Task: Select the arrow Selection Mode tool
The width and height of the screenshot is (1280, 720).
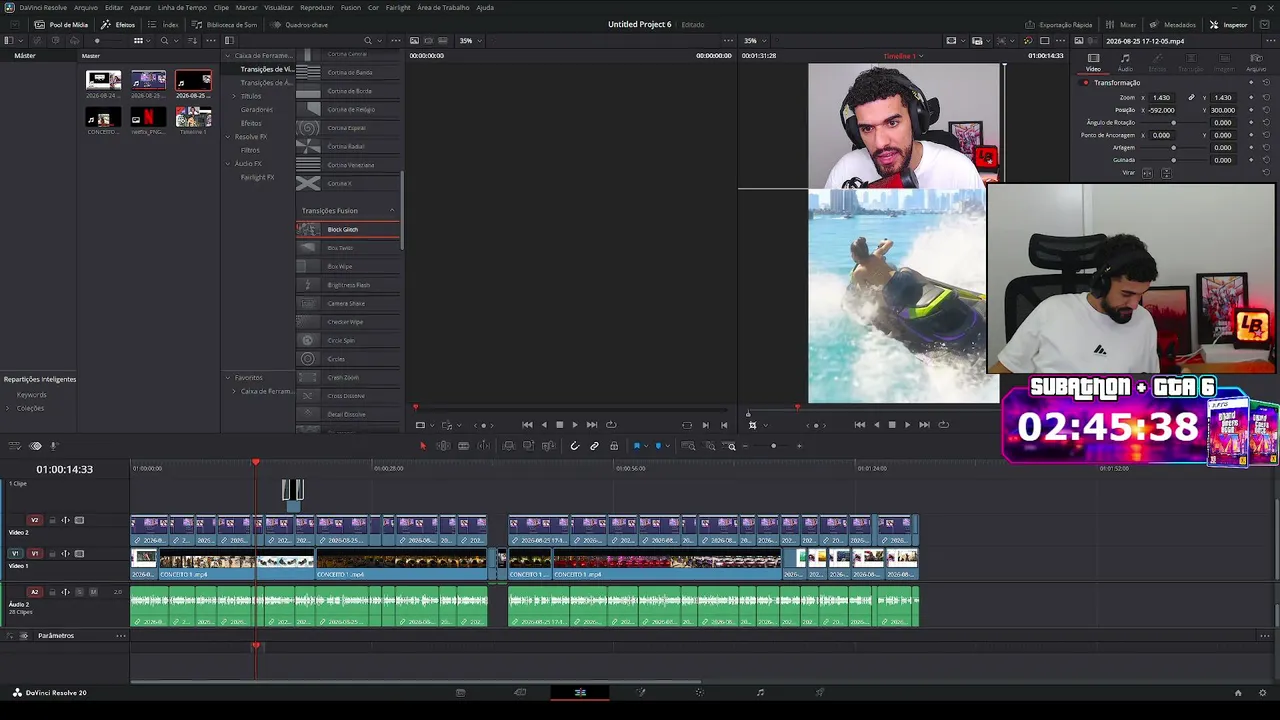Action: [x=422, y=446]
